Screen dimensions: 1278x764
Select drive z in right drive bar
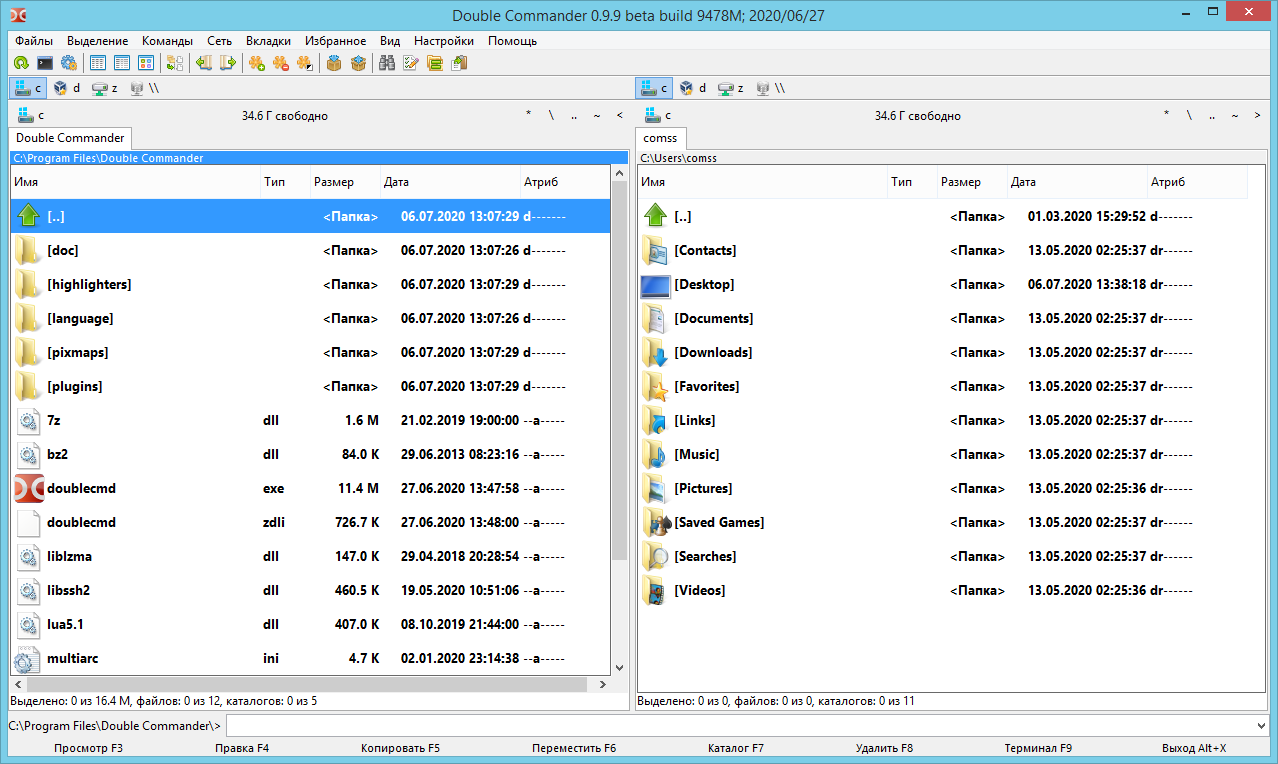coord(731,88)
